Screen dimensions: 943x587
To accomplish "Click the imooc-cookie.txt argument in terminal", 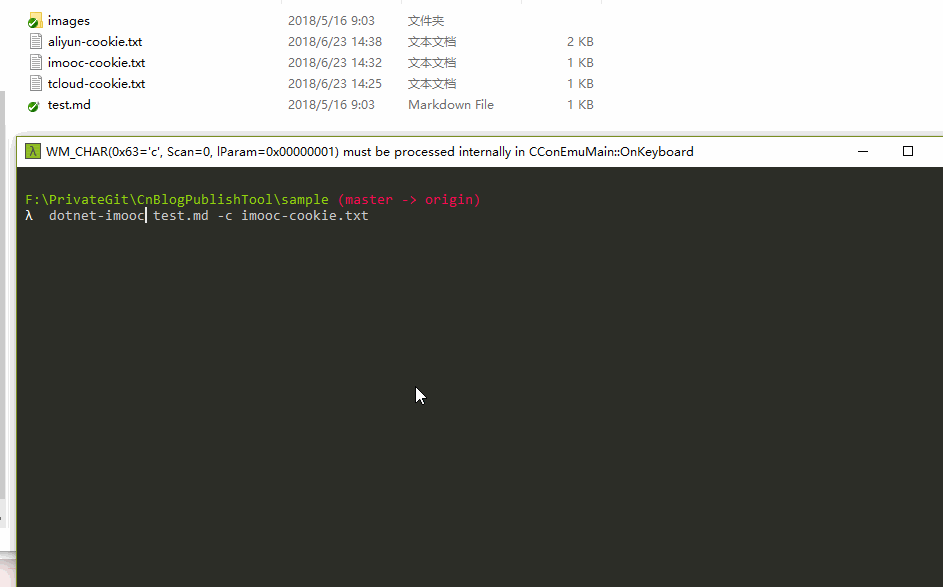I will tap(305, 215).
